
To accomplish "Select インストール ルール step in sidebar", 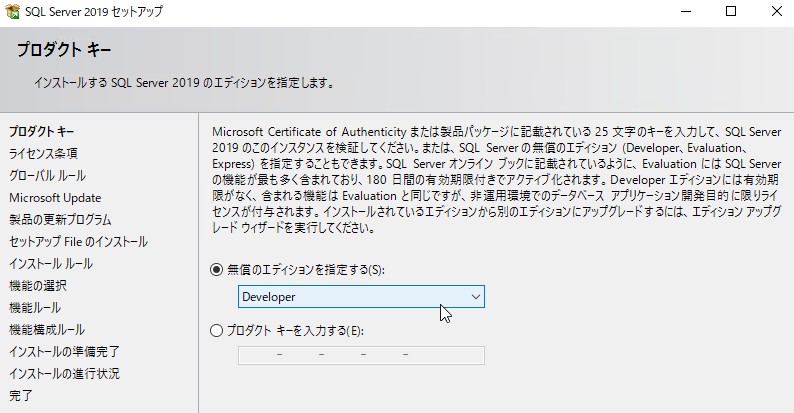I will pos(51,264).
